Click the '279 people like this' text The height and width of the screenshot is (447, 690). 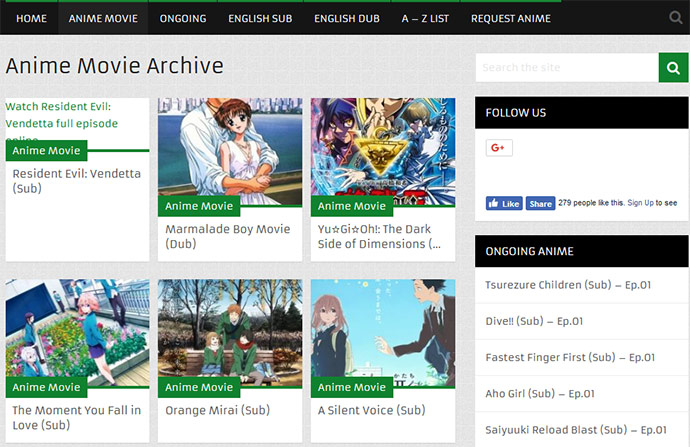[x=591, y=203]
